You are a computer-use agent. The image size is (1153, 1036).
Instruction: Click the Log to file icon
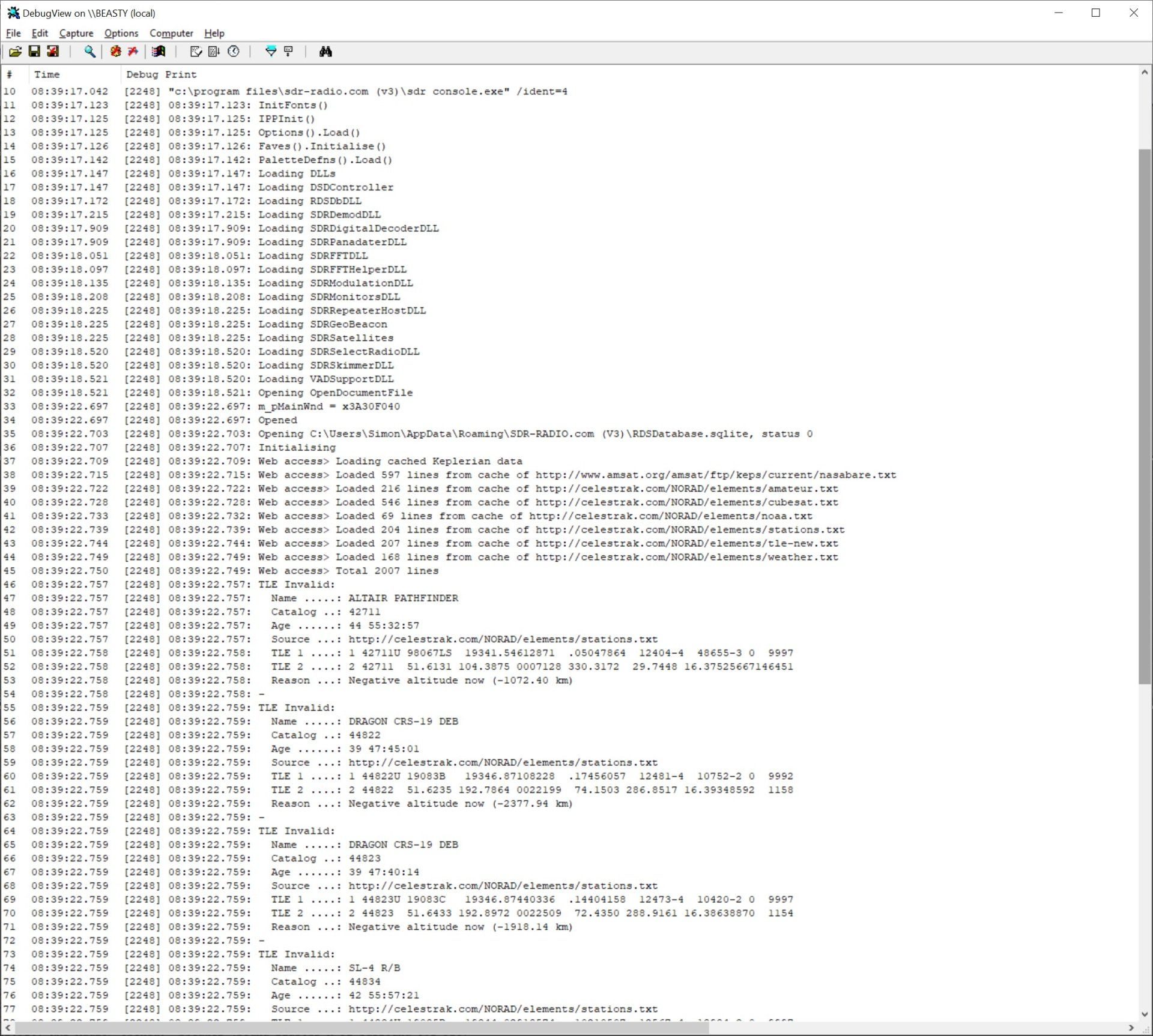tap(53, 52)
